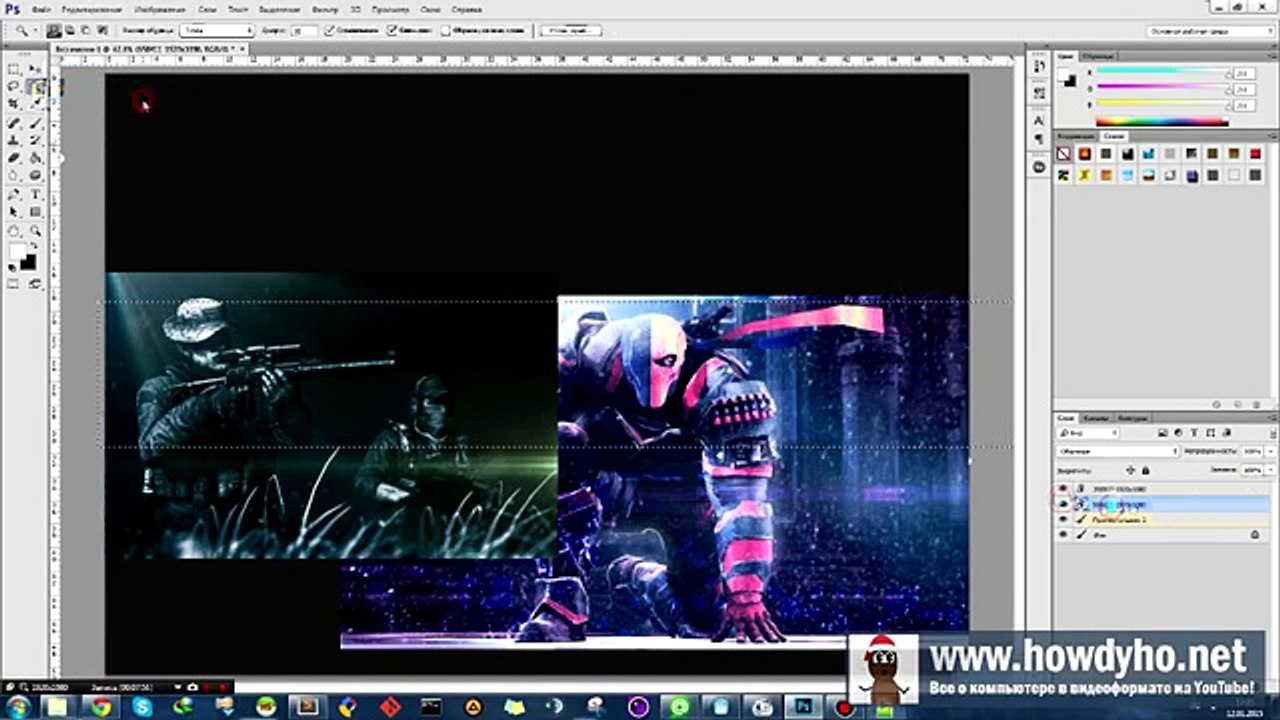Select the Horizontal Type tool
The image size is (1280, 720).
35,195
